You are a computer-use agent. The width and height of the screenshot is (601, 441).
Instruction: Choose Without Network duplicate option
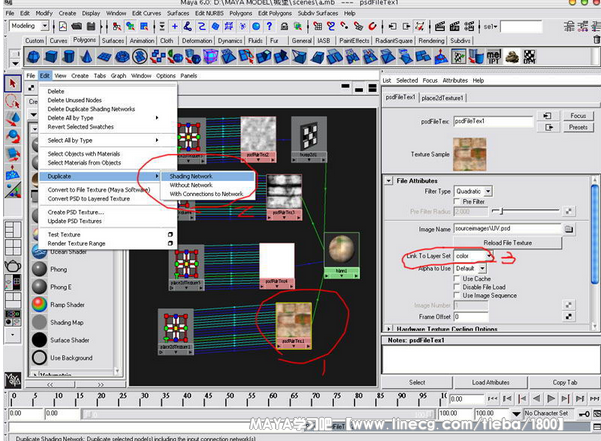(x=191, y=185)
